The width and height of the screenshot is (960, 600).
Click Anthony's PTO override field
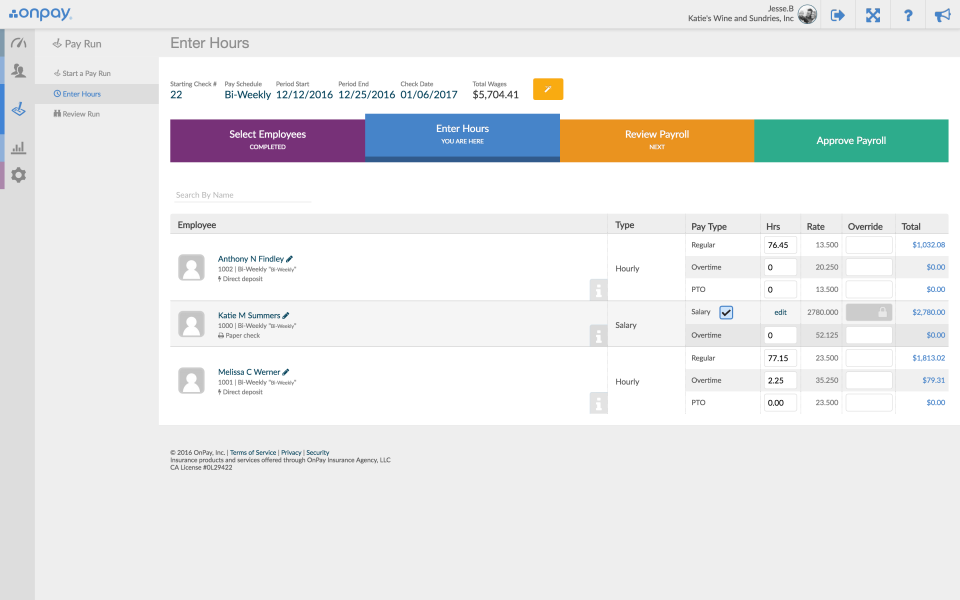pos(869,290)
